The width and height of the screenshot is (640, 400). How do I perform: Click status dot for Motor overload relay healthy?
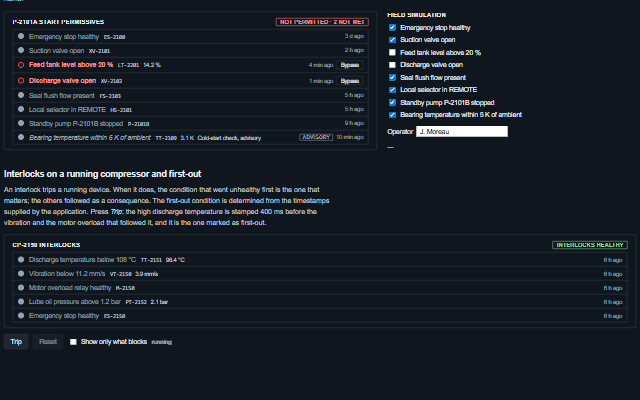tap(21, 287)
